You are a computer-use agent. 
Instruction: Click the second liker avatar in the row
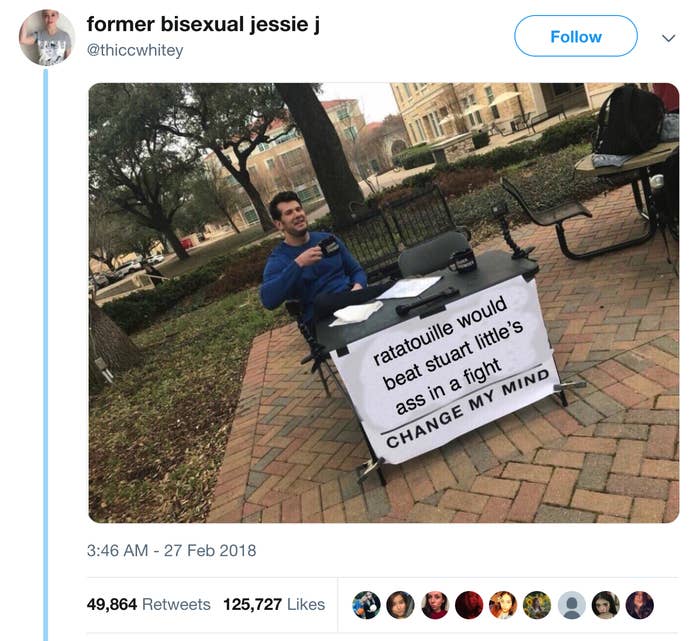400,605
